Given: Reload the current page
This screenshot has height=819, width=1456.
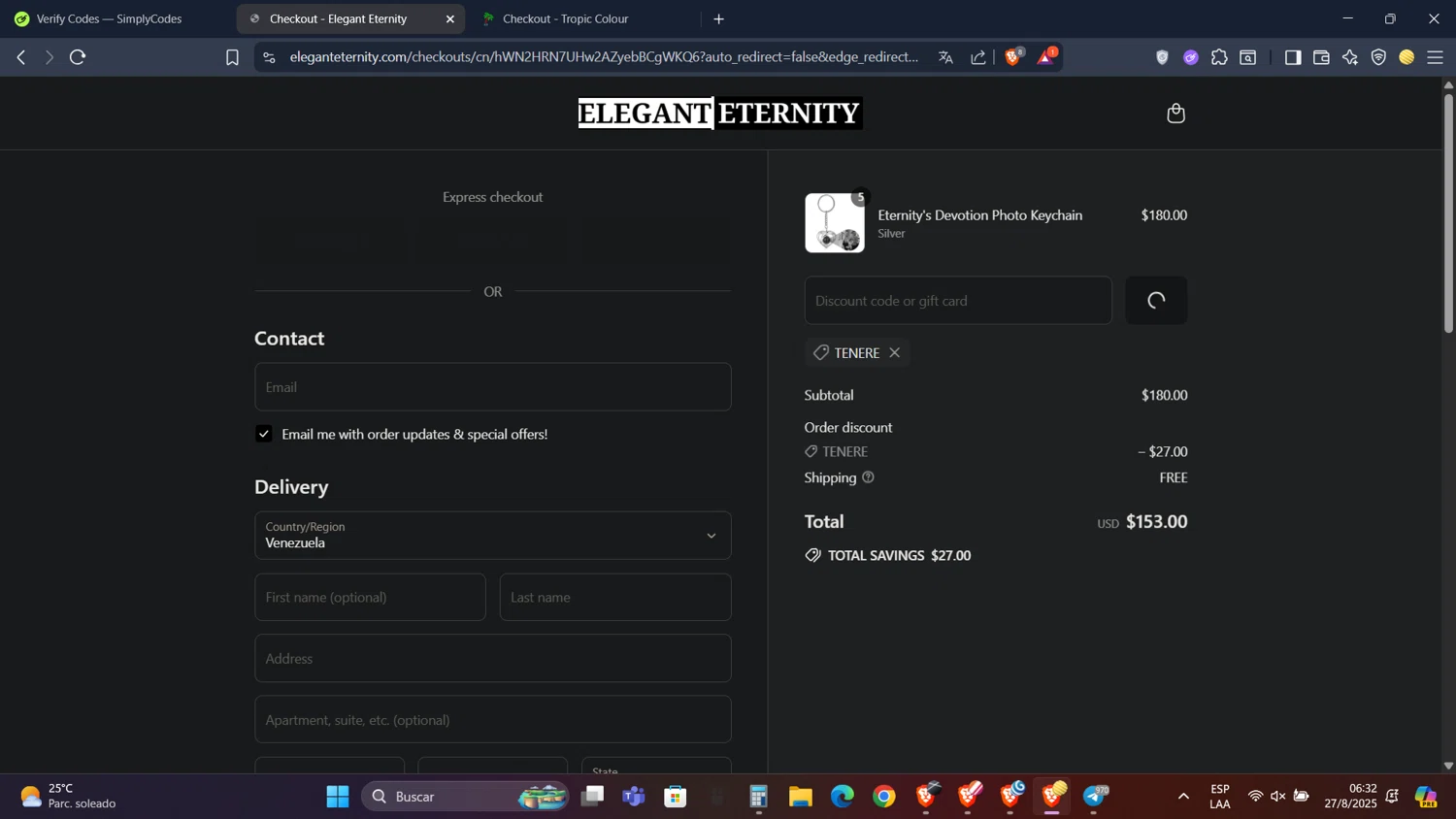Looking at the screenshot, I should coord(78,57).
